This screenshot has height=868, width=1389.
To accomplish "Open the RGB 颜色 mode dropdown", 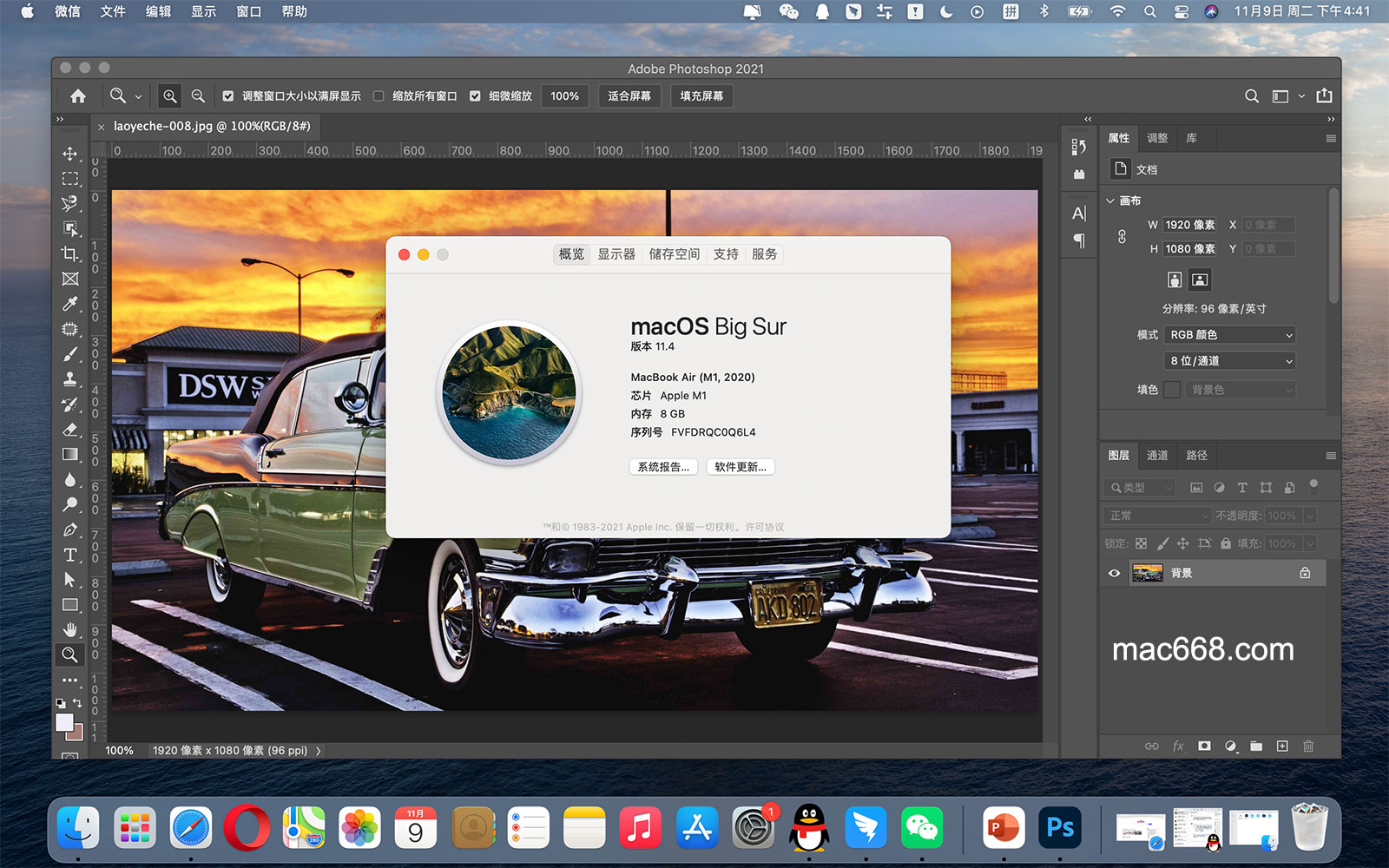I will pos(1230,335).
